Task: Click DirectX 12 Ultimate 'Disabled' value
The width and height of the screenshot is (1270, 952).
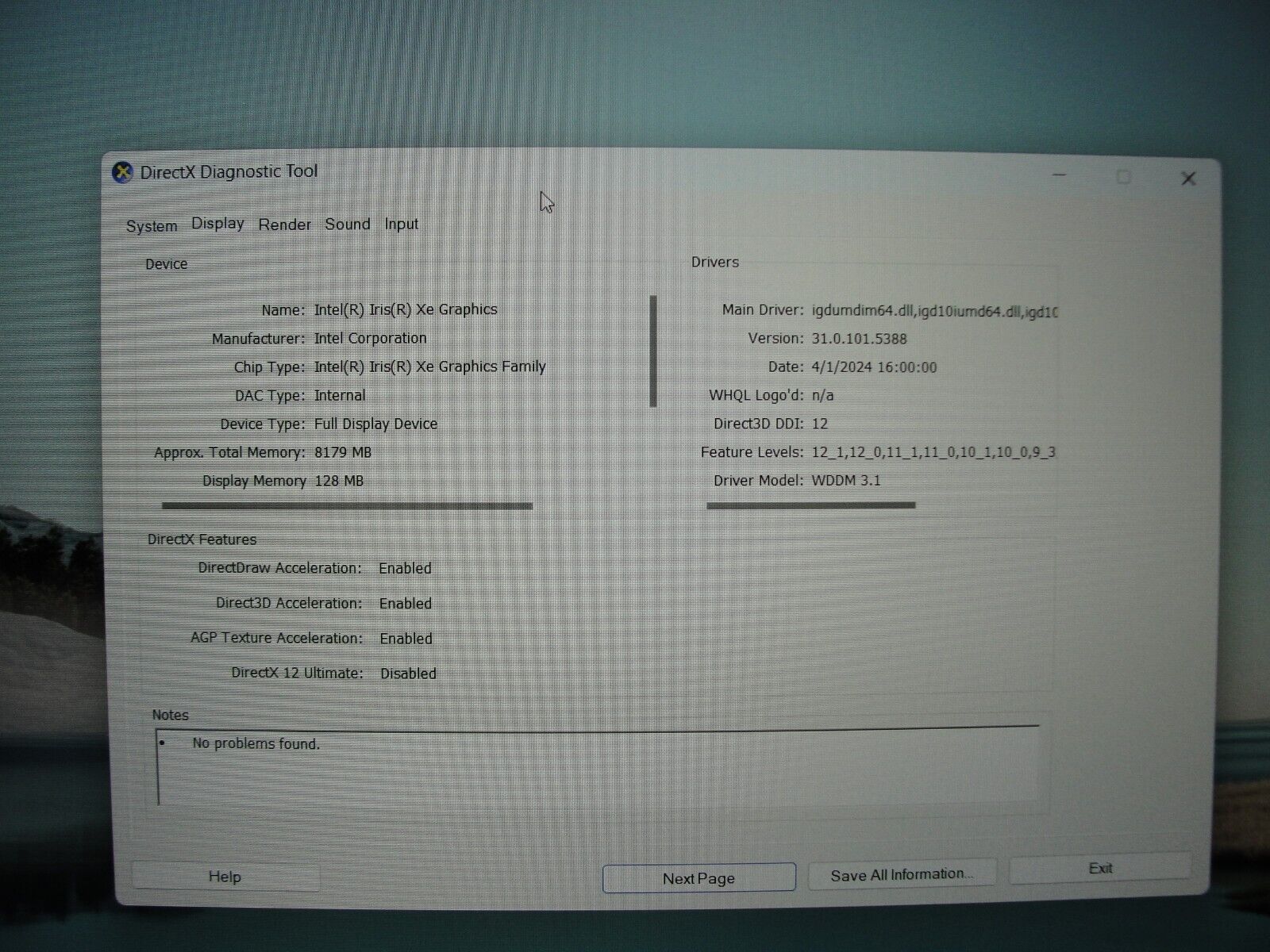Action: point(408,674)
